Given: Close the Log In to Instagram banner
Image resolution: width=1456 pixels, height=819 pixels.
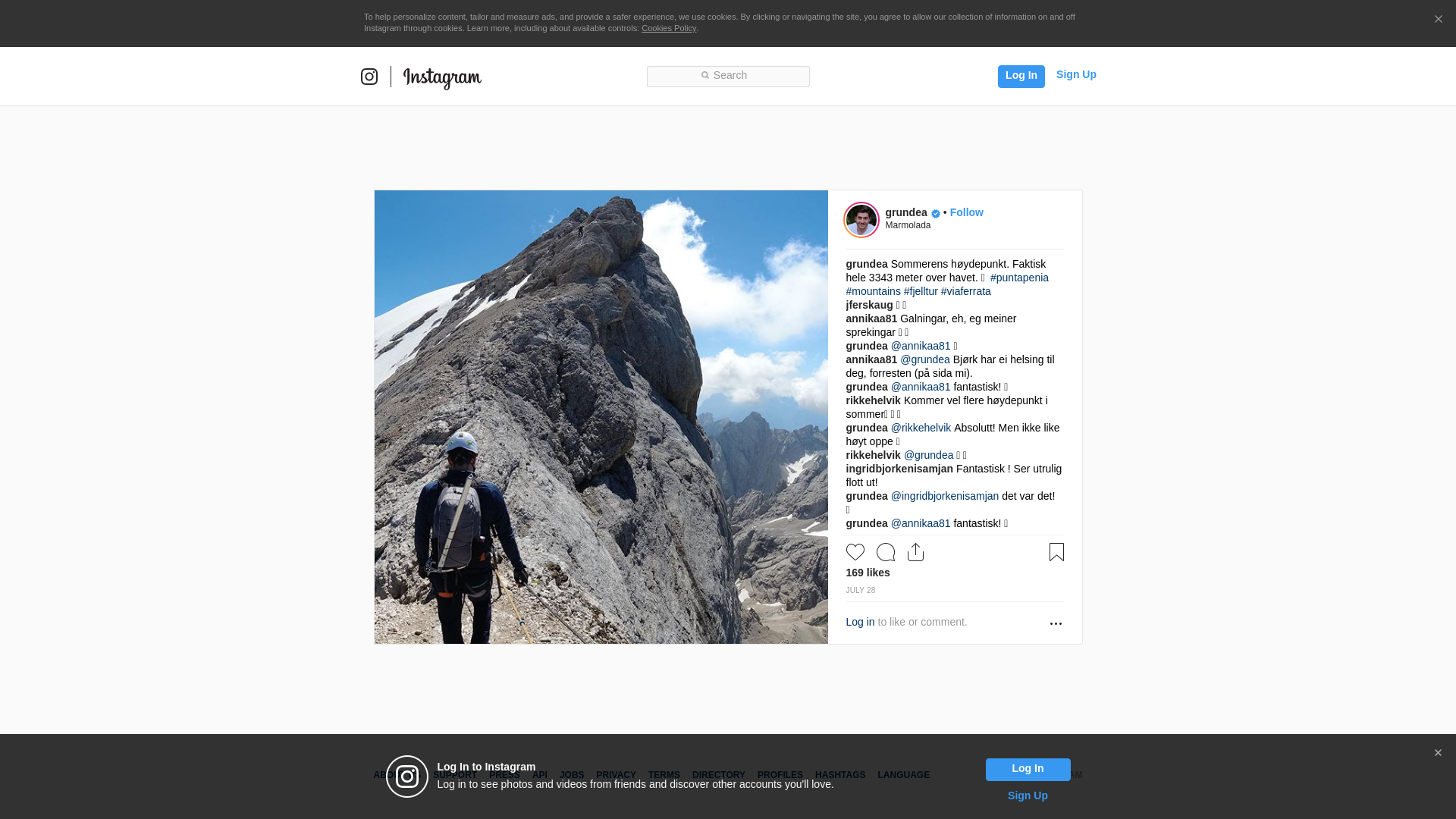Looking at the screenshot, I should click(x=1438, y=753).
